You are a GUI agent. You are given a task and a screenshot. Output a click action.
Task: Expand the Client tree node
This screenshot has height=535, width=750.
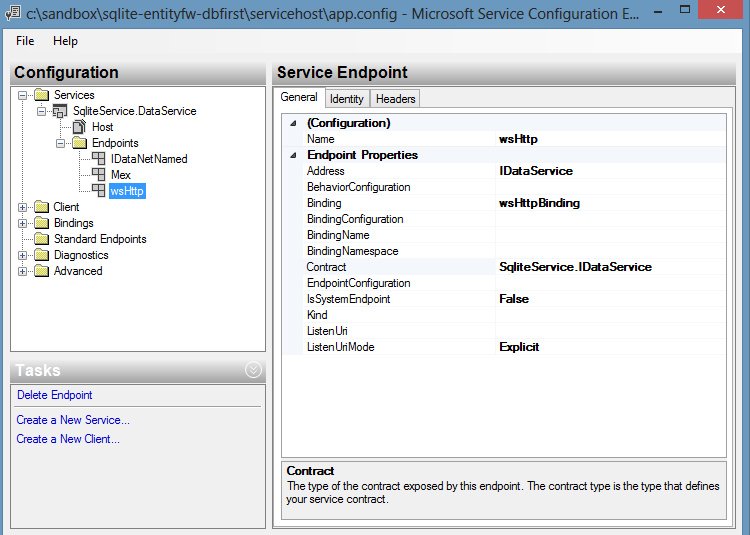(22, 207)
